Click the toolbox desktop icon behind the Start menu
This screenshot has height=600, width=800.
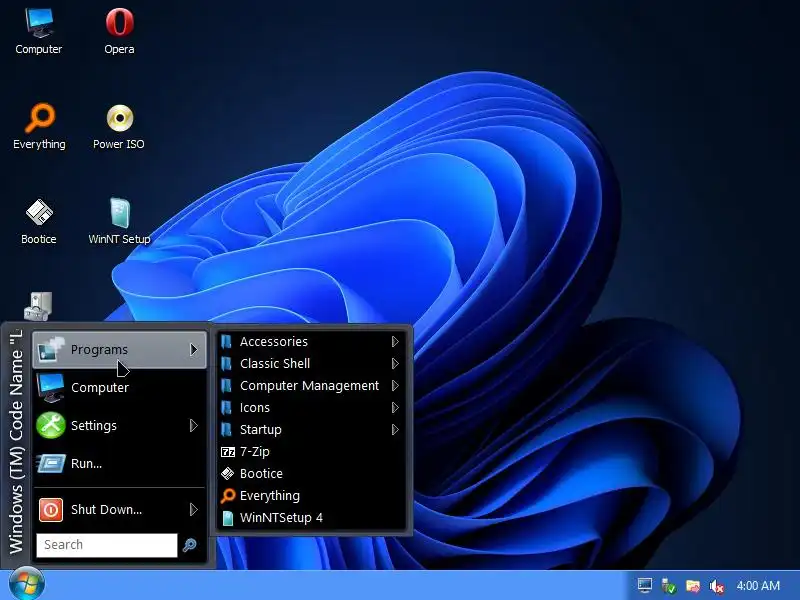[38, 306]
